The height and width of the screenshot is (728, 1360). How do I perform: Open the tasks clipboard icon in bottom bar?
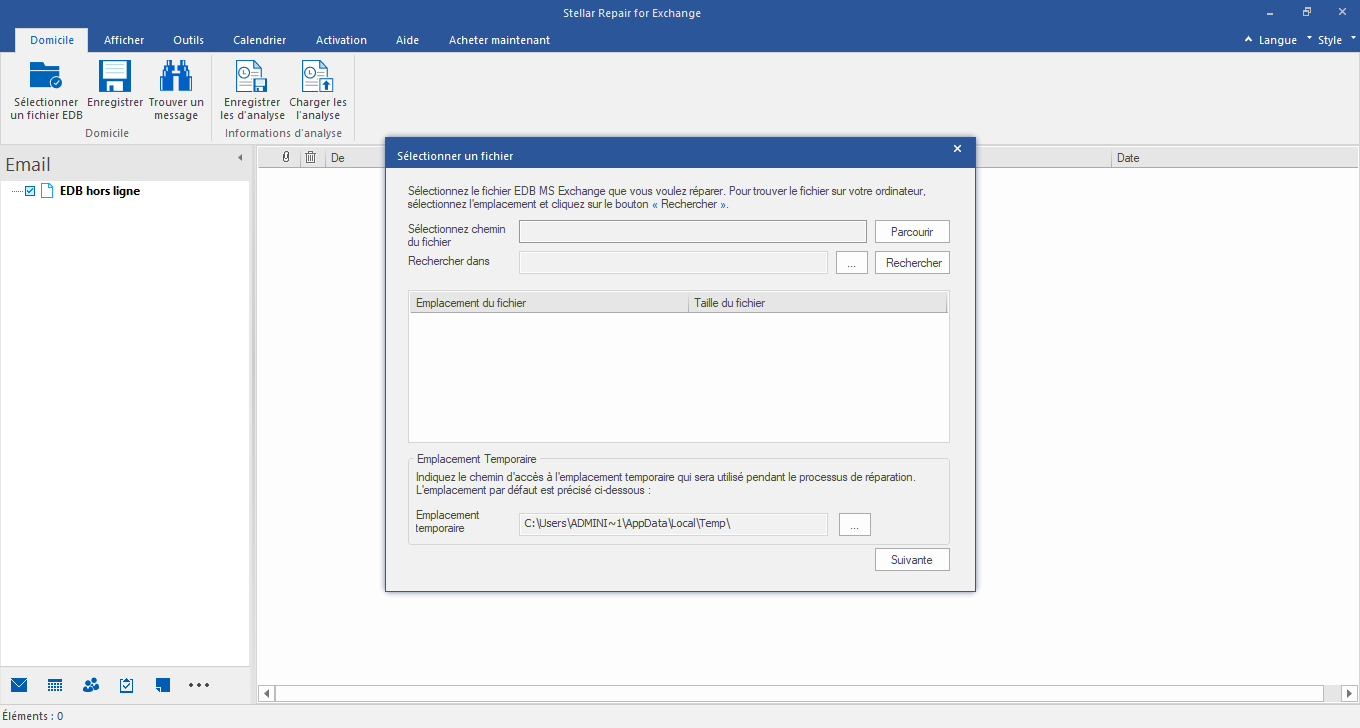point(127,685)
